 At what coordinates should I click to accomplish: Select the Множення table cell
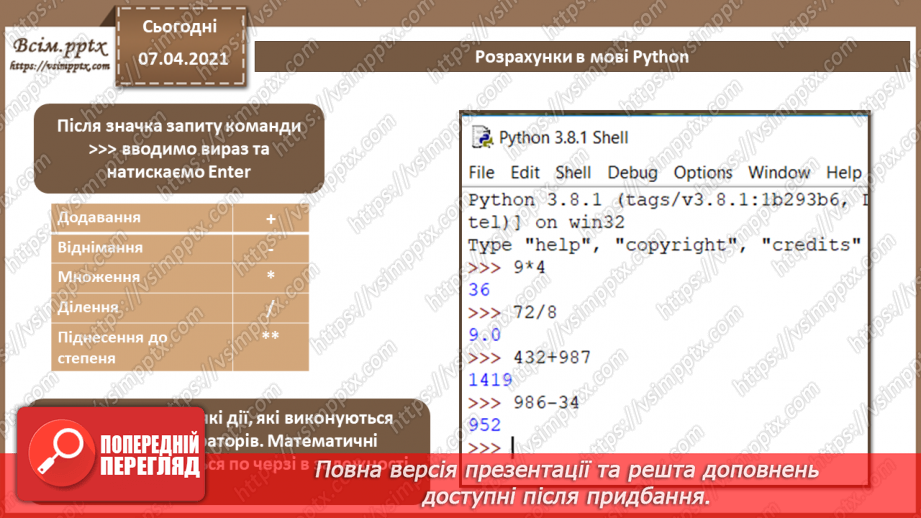[142, 277]
